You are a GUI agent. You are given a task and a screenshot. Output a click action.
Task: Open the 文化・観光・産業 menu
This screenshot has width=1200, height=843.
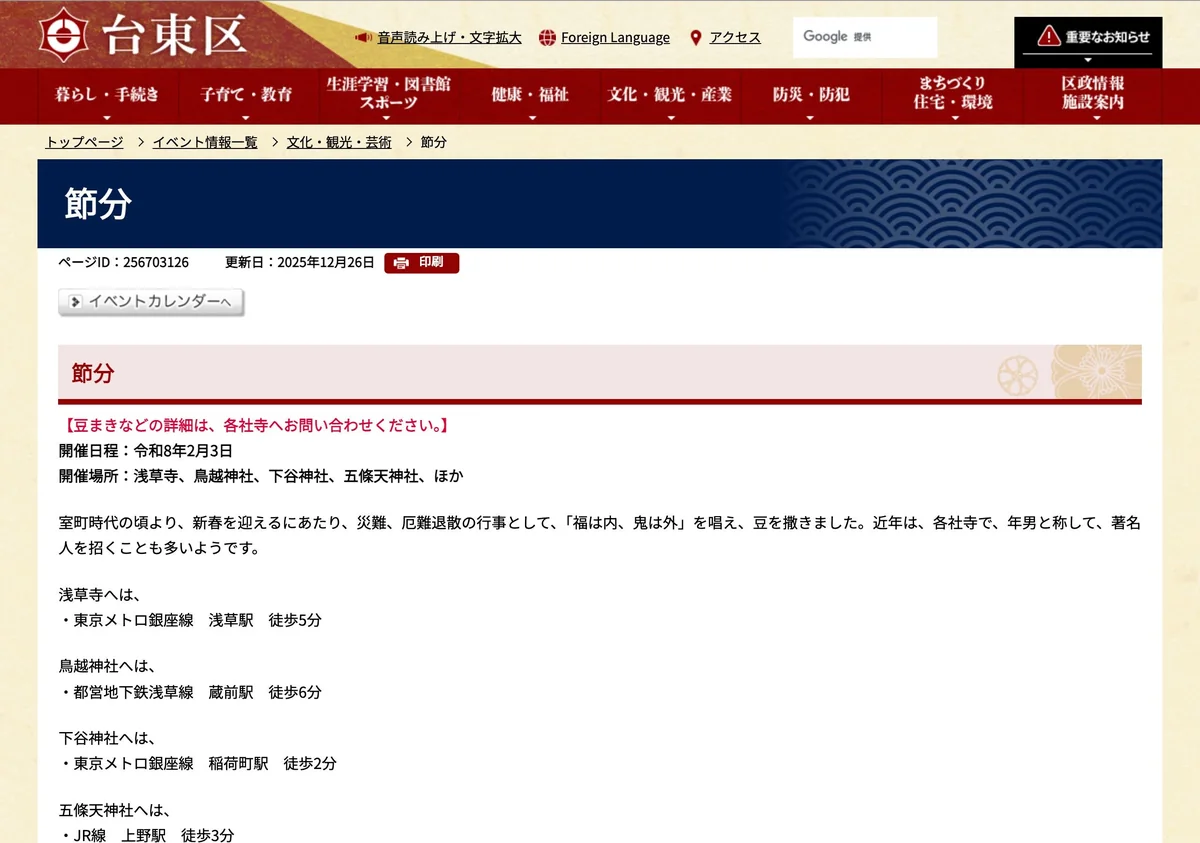point(670,96)
